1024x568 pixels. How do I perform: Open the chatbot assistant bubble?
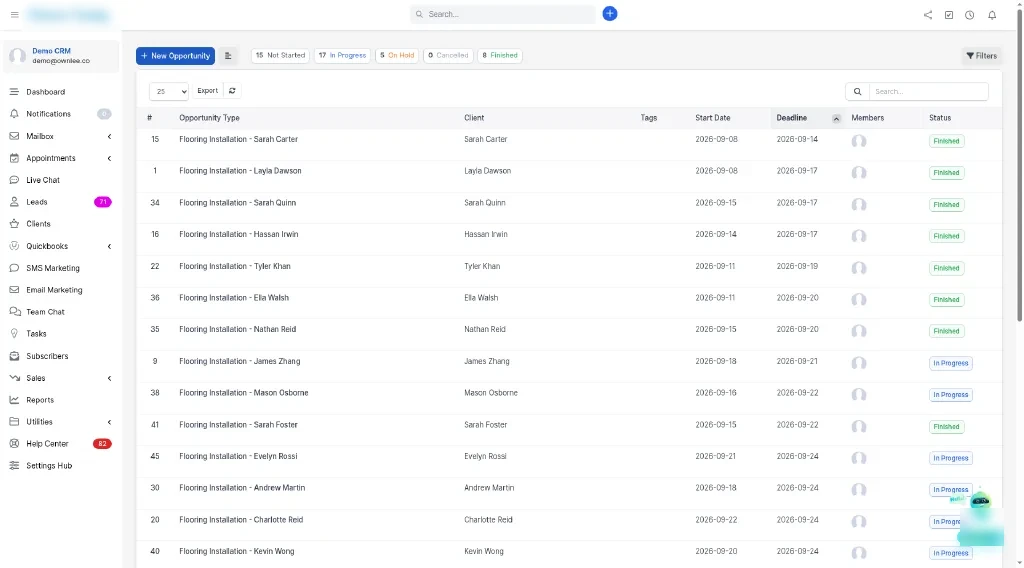[x=980, y=501]
